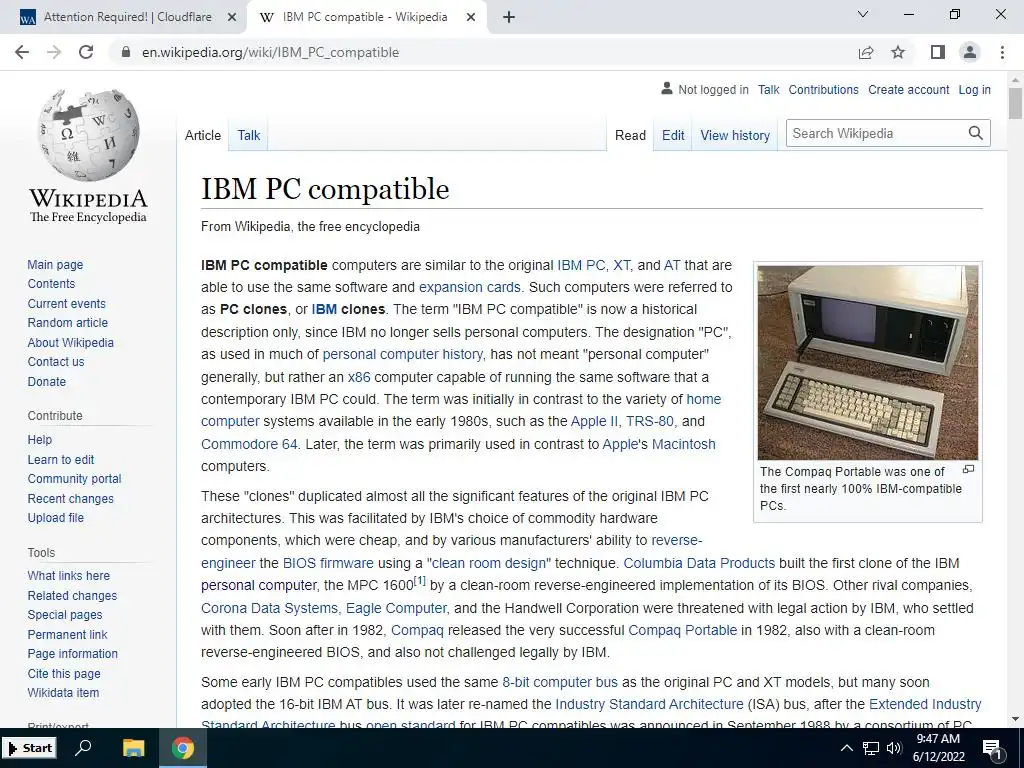Screen dimensions: 1024x768
Task: Open the Chrome three-dot menu
Action: (1002, 52)
